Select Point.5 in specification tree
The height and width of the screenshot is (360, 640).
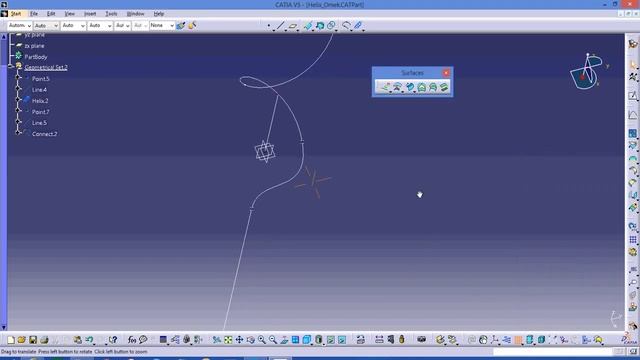coord(40,79)
